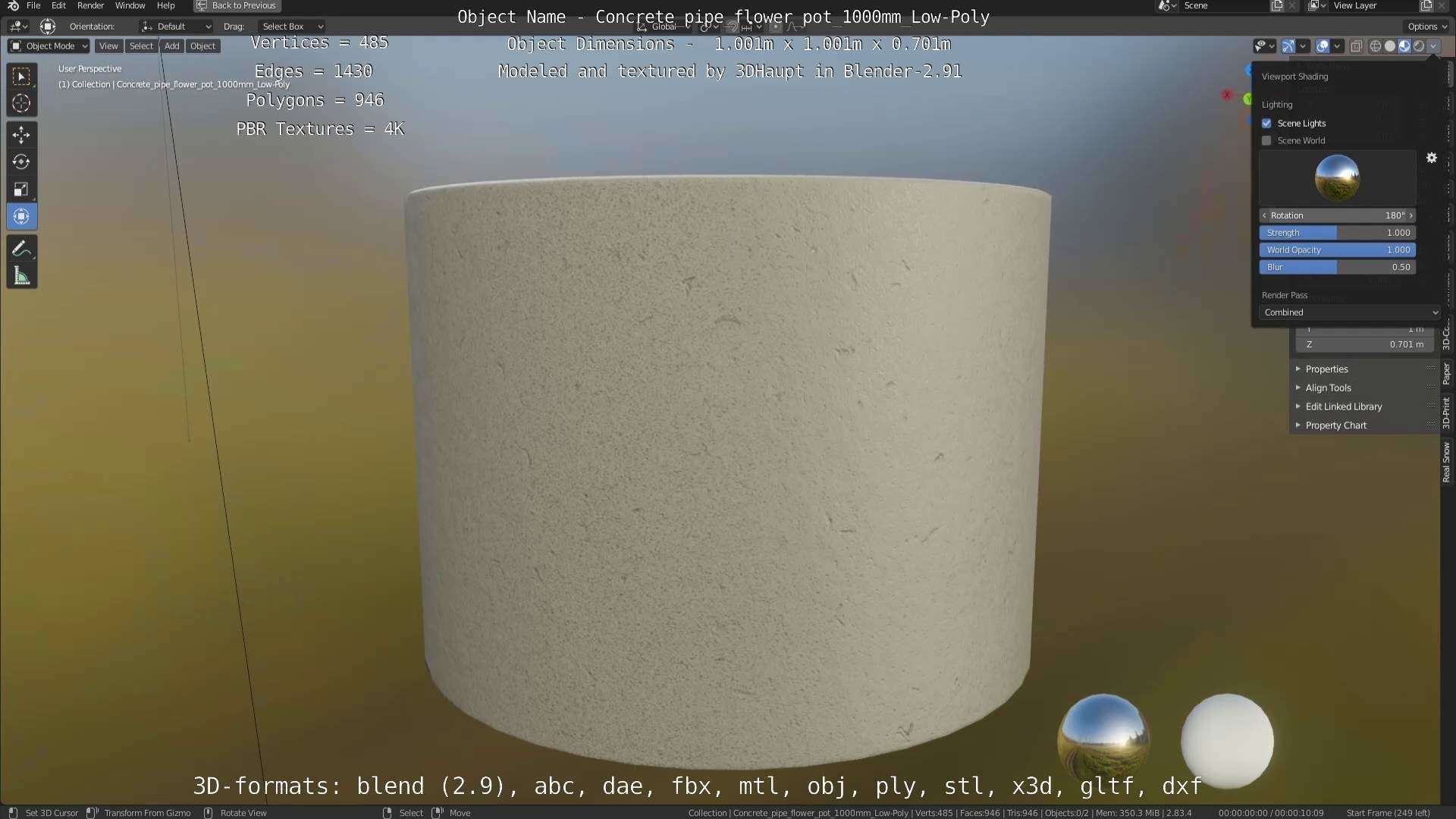The image size is (1456, 819).
Task: Click the pivot target icon in tool header
Action: pos(48,27)
